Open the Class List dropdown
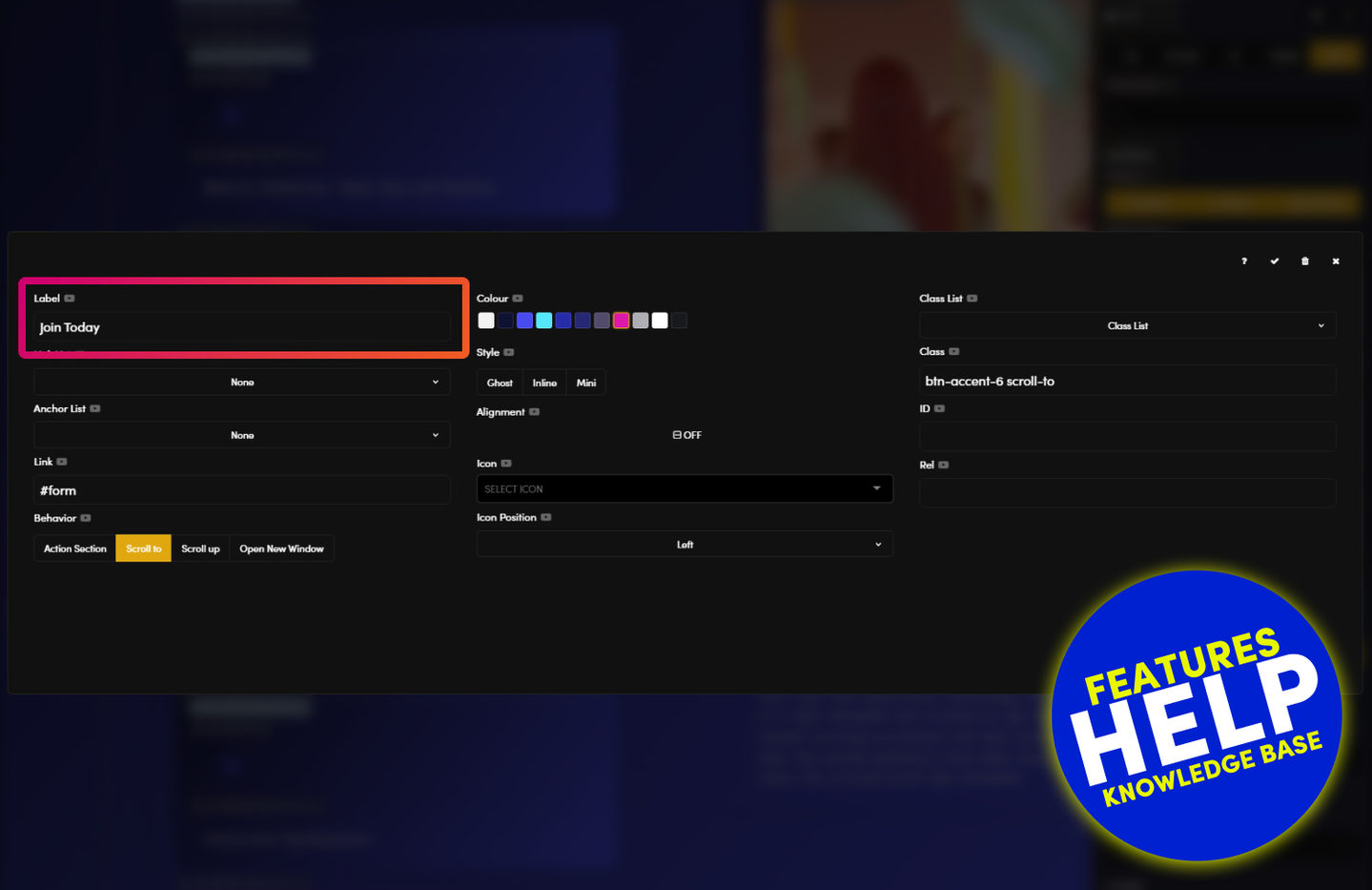The image size is (1372, 890). [1127, 326]
